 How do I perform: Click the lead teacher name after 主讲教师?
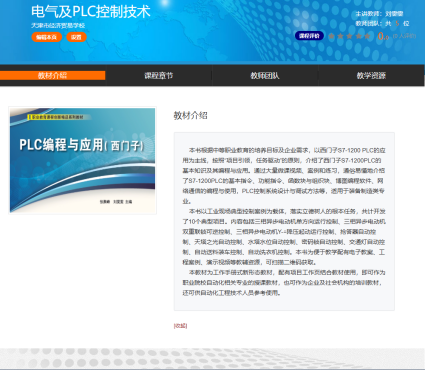click(x=394, y=14)
